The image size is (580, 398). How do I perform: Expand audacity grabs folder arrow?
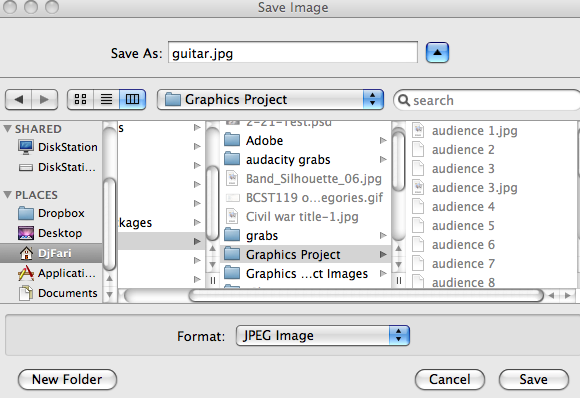tap(383, 159)
